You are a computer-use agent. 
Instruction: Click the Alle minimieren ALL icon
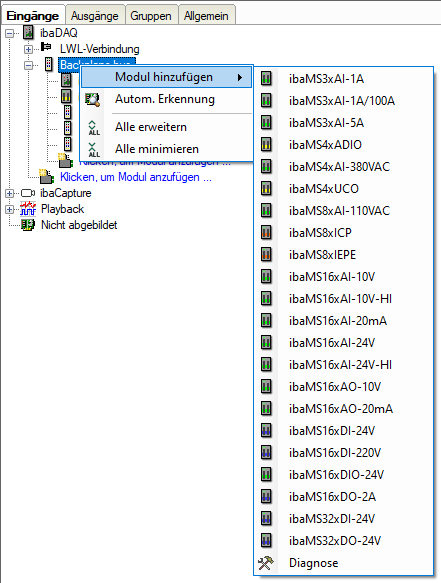93,149
